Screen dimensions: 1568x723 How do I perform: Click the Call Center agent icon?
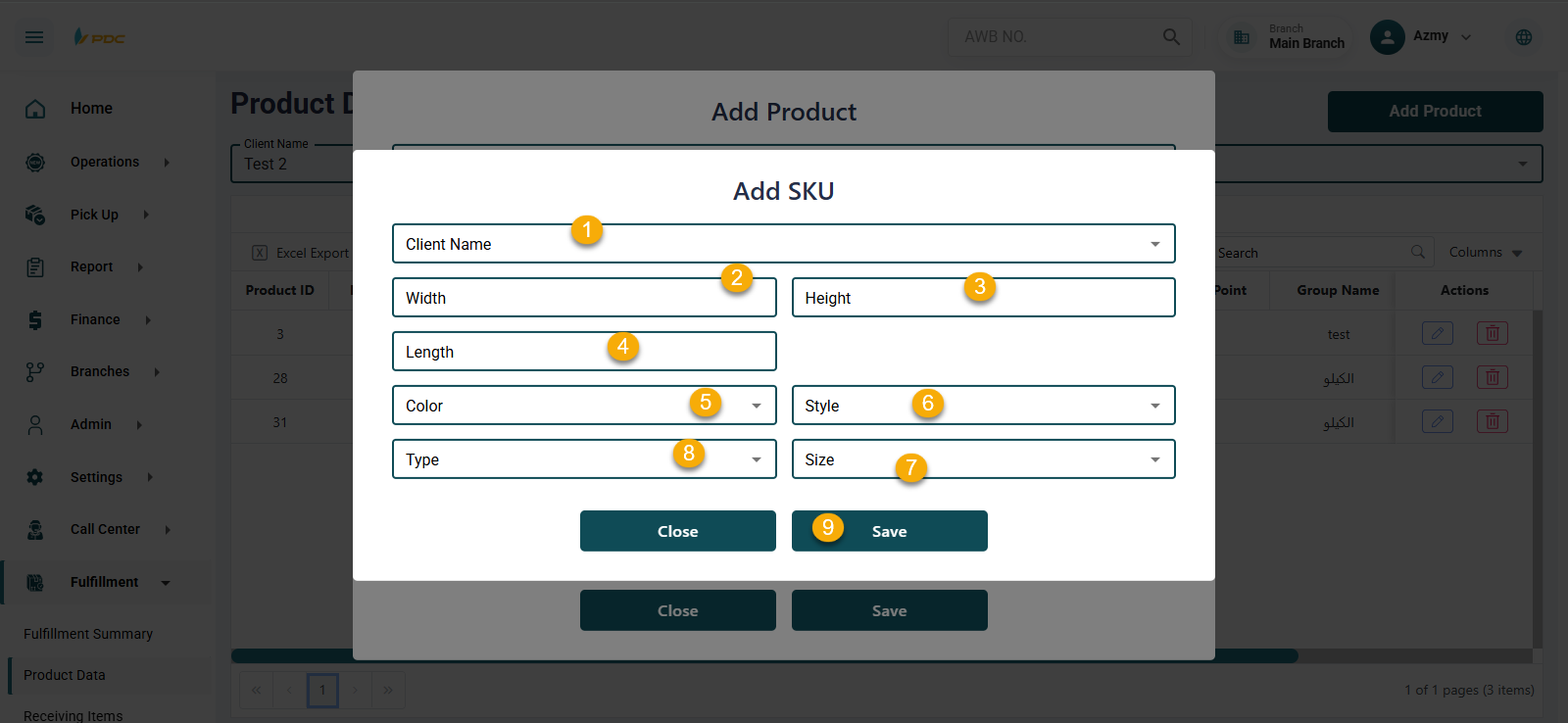(35, 529)
